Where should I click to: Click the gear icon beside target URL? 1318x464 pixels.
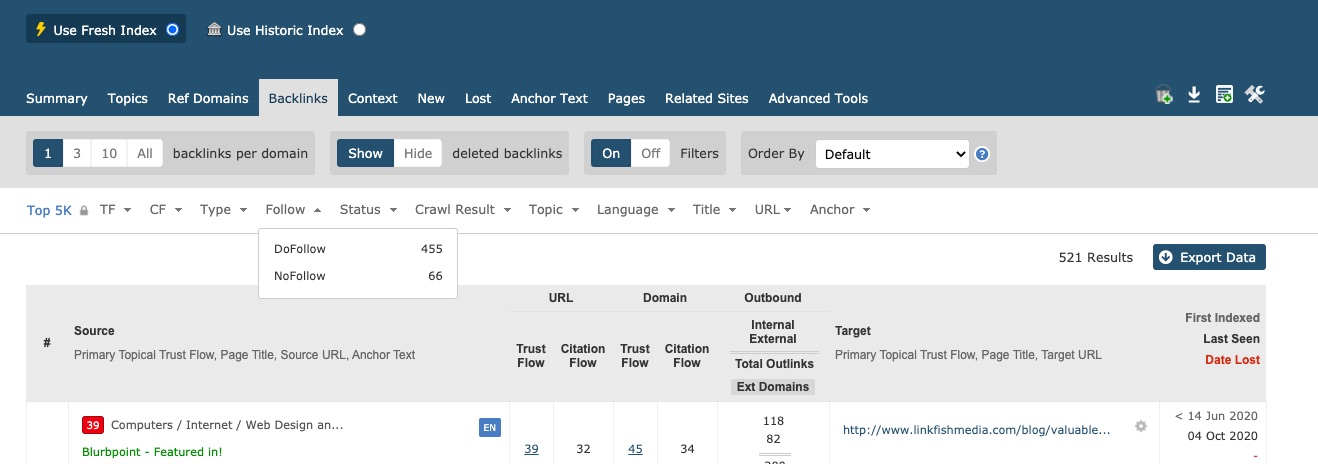click(1141, 427)
